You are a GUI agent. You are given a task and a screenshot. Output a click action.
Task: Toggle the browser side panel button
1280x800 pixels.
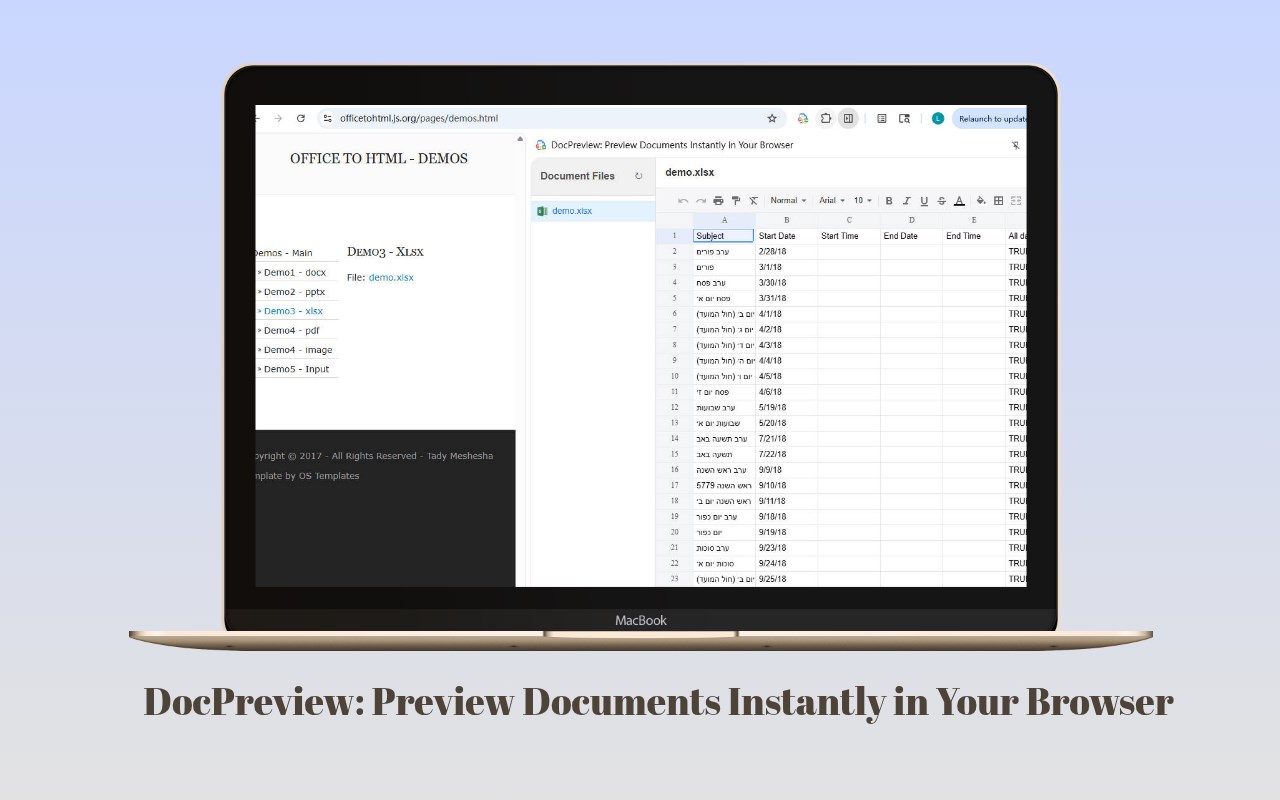(x=848, y=118)
